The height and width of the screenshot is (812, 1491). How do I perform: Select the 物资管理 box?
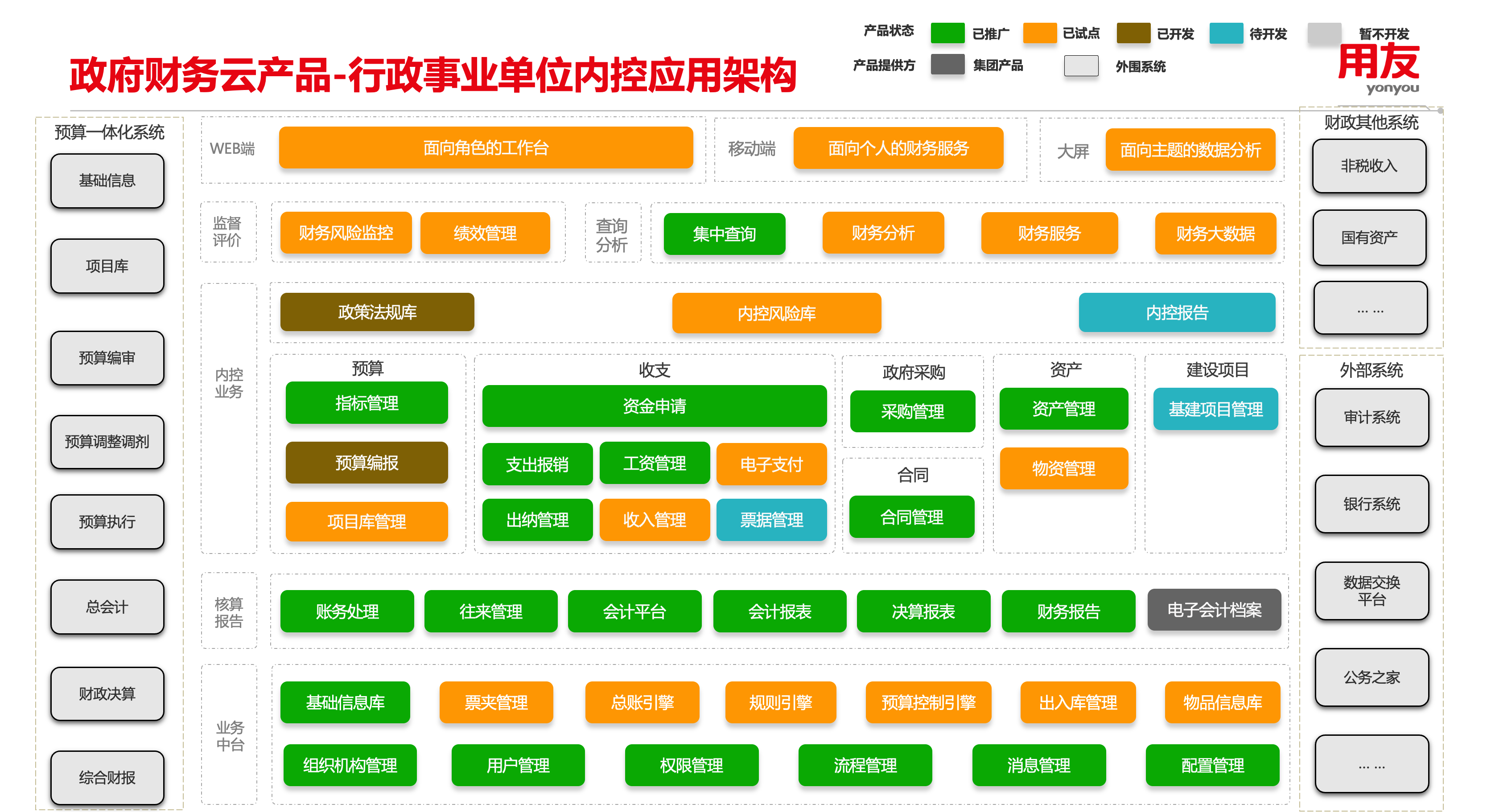coord(1064,468)
